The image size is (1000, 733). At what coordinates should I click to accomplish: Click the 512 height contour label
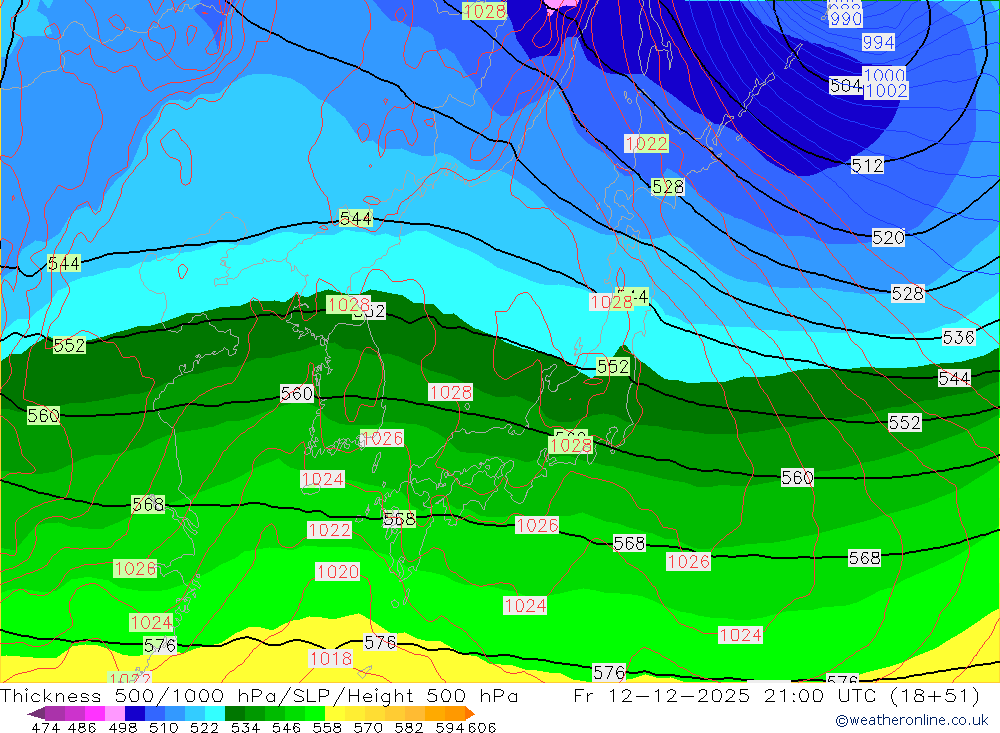867,165
